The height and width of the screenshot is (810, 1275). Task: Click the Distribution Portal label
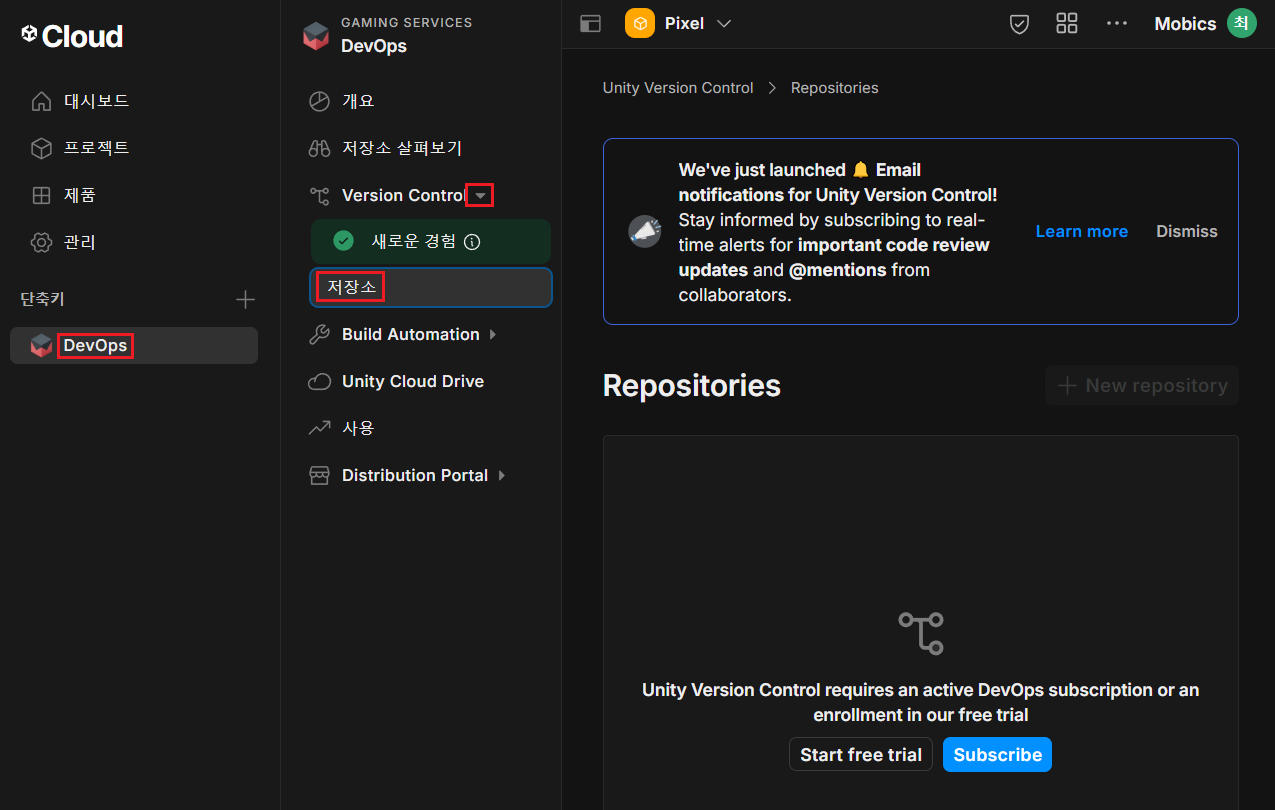coord(415,475)
